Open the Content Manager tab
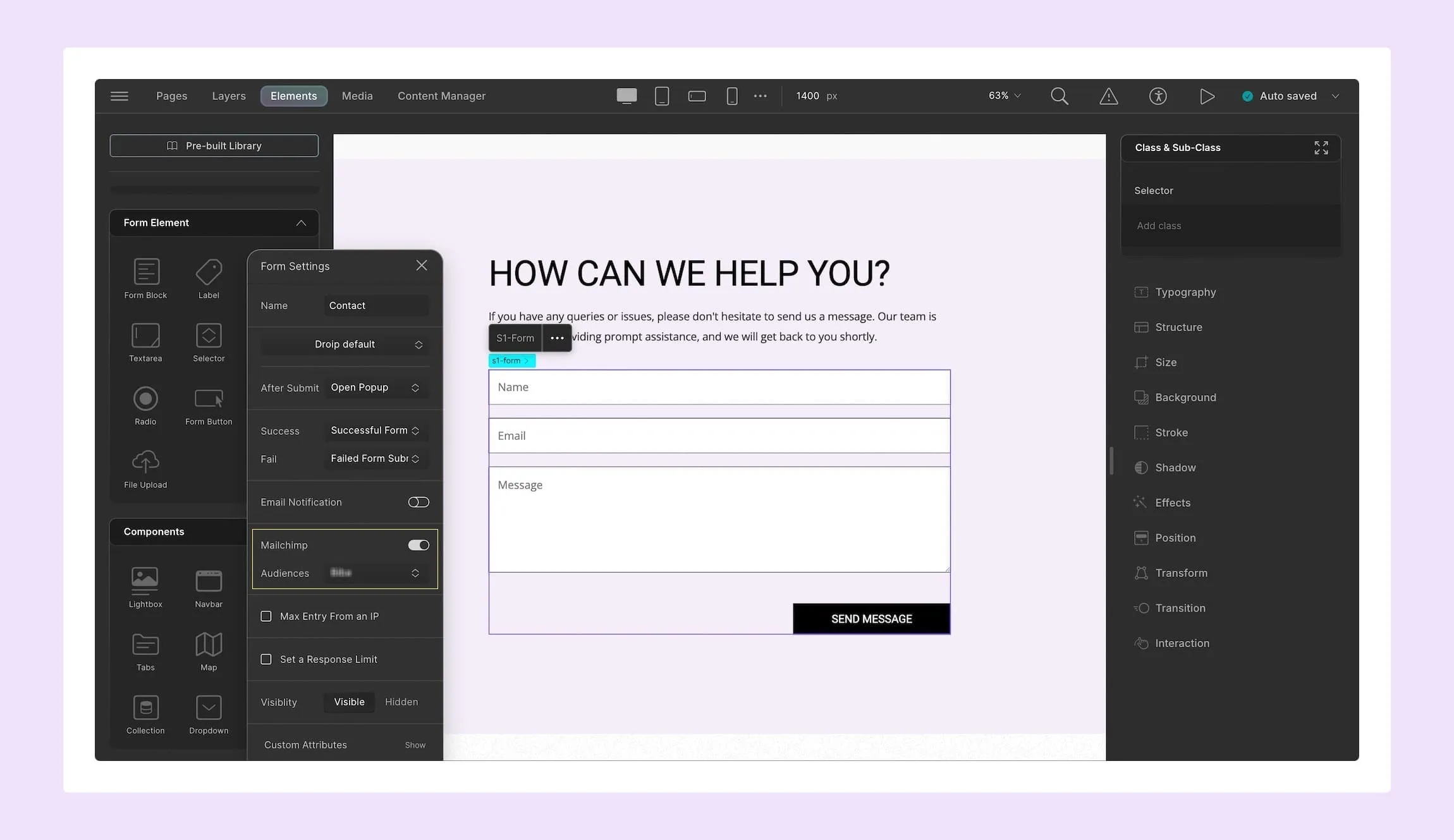 click(x=441, y=96)
